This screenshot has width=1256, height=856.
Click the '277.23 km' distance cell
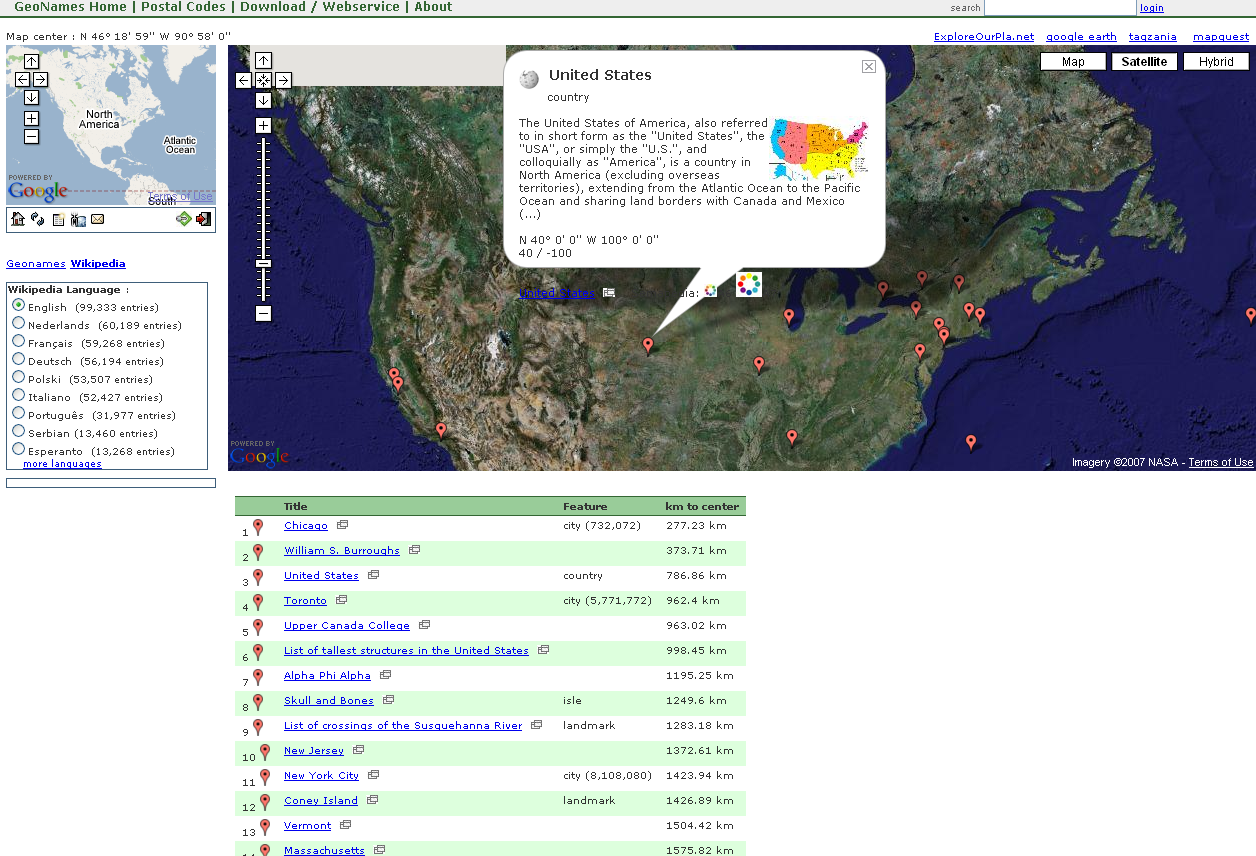[696, 526]
